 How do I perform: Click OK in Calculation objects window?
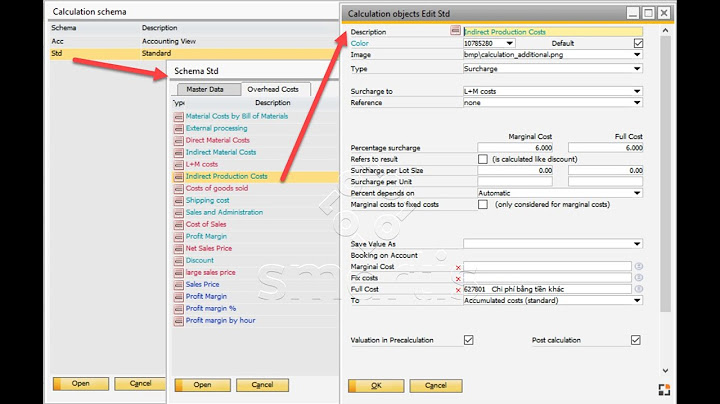click(376, 386)
